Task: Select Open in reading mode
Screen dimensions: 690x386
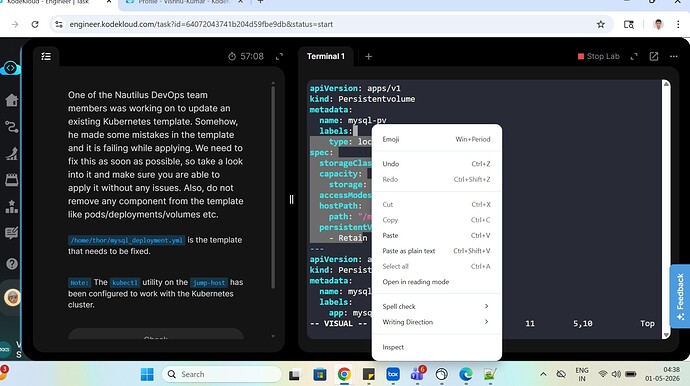Action: coord(437,282)
